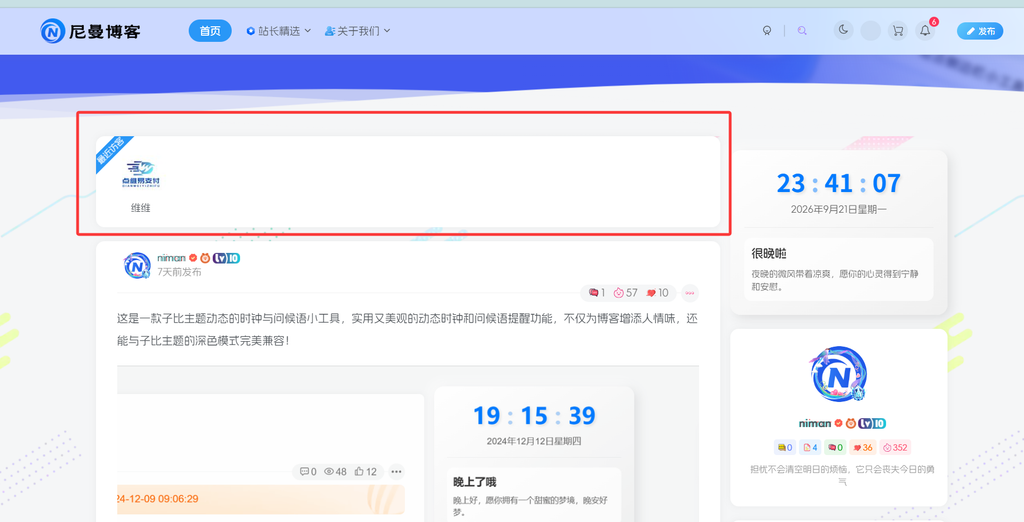This screenshot has width=1024, height=522.
Task: Click the post text about 子比主题动态的时钟
Action: (408, 329)
